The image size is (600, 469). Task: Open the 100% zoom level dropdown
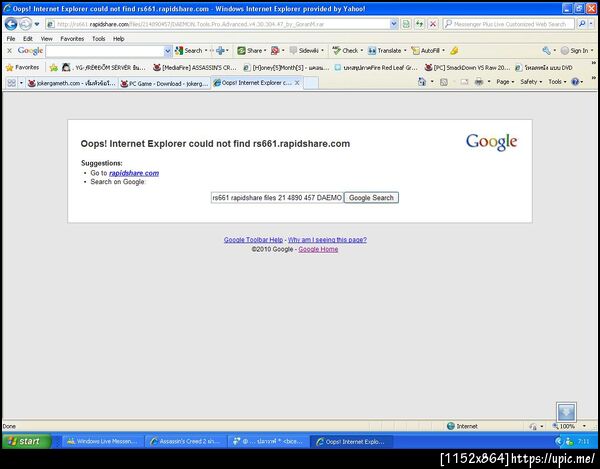584,426
